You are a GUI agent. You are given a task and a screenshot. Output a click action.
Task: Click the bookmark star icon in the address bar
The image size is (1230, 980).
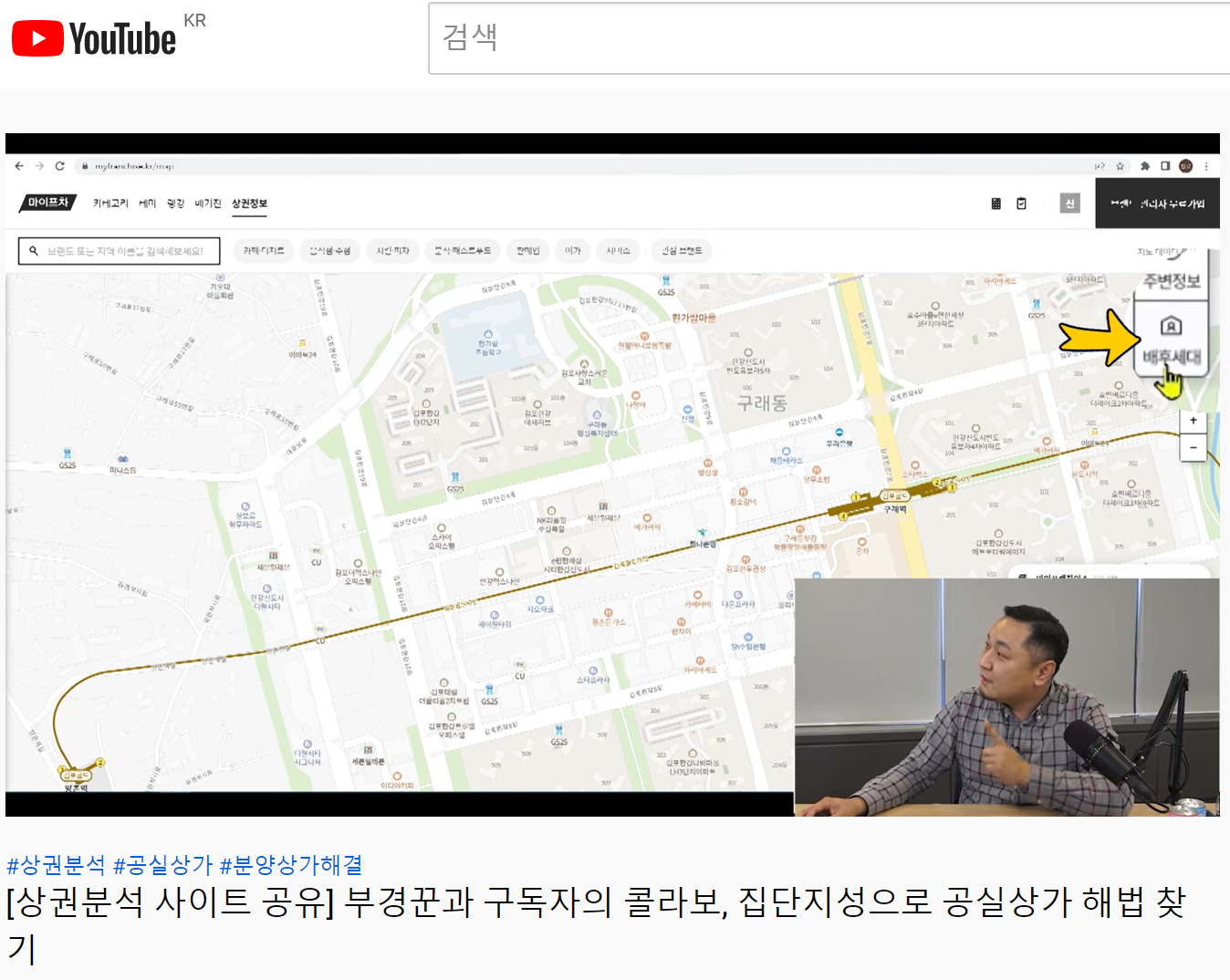pyautogui.click(x=1120, y=166)
